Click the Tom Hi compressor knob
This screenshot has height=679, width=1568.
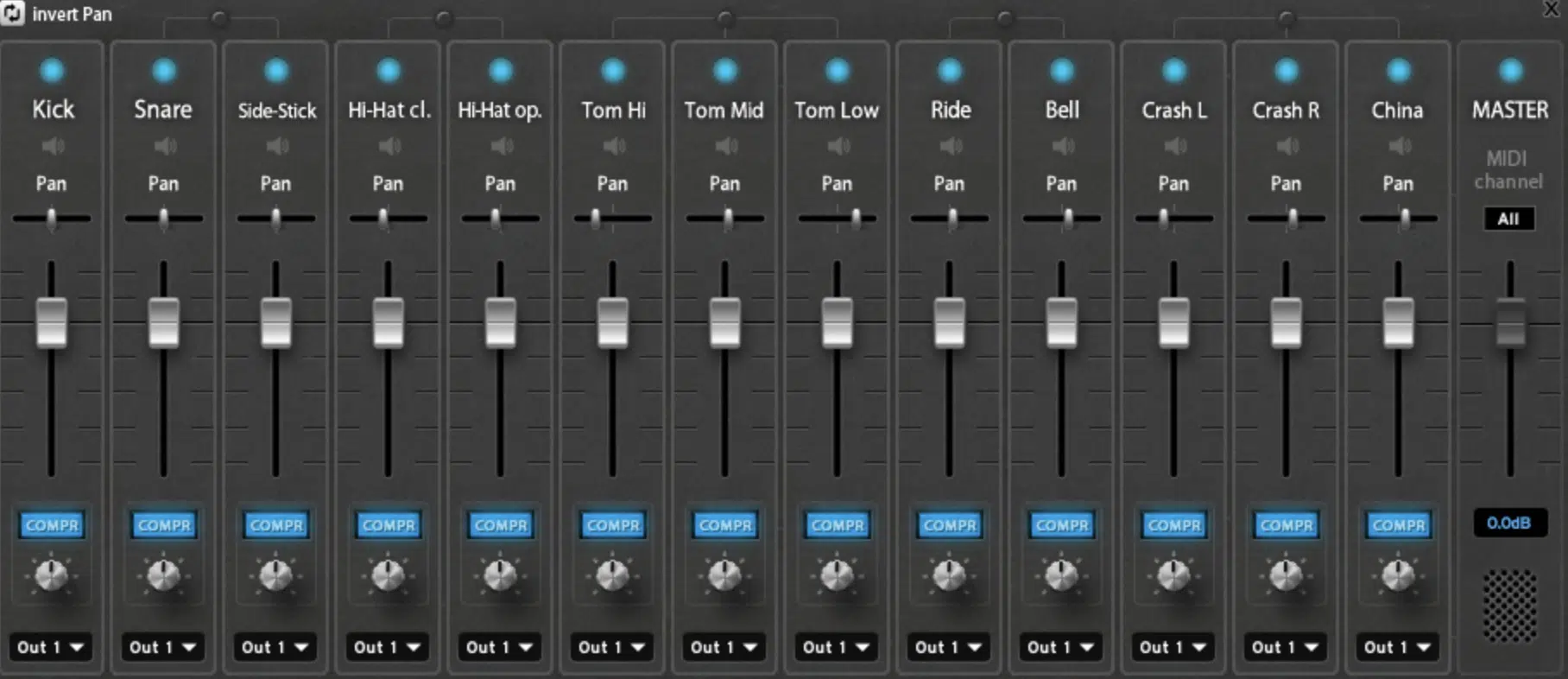pos(613,574)
